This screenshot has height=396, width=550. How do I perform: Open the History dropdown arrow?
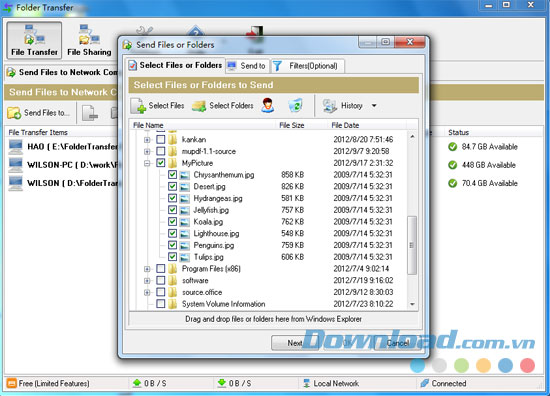click(x=374, y=106)
